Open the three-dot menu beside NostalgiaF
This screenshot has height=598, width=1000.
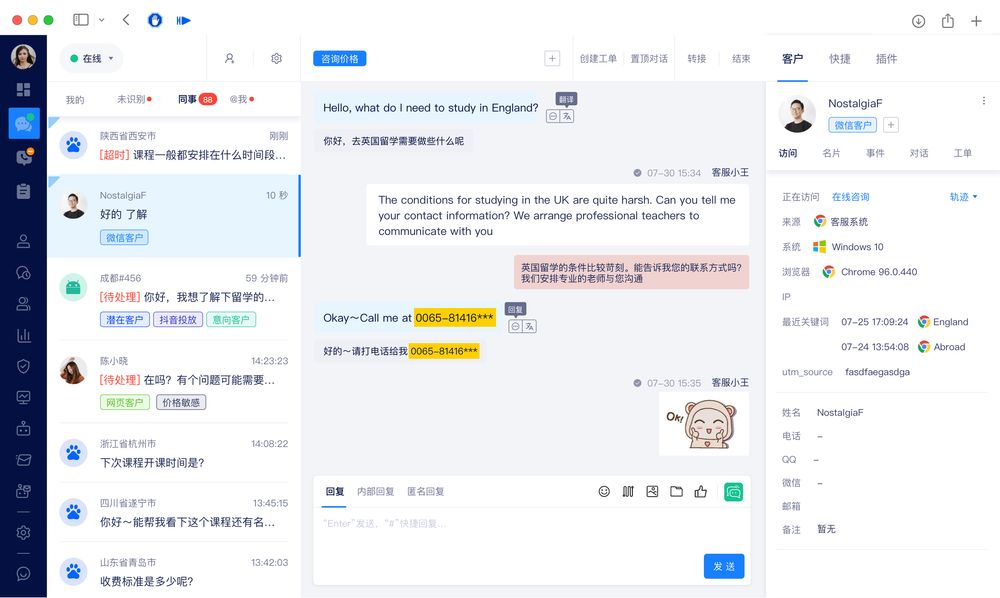pyautogui.click(x=983, y=101)
